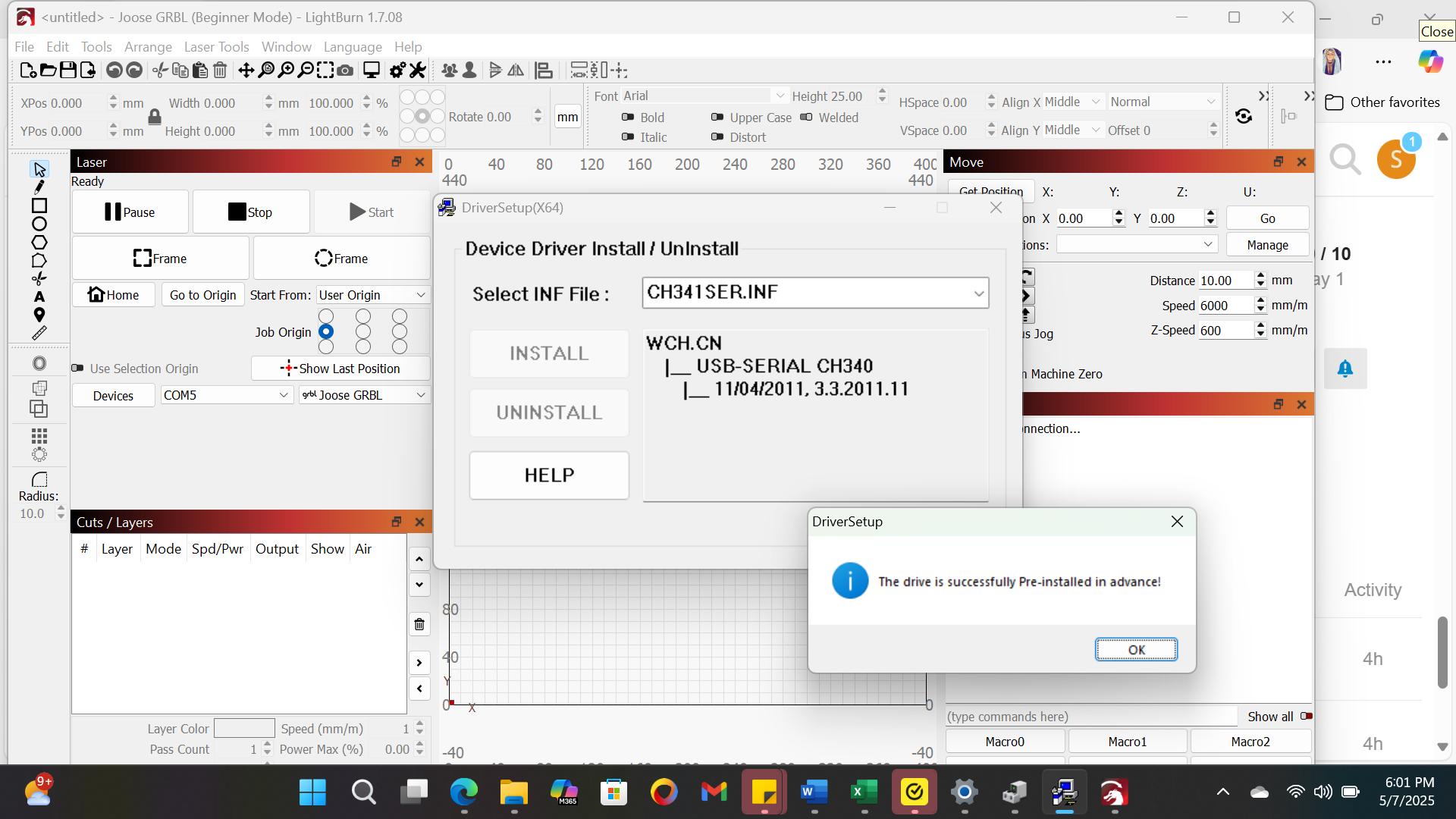Open the saved positions dropdown beside Manage

1137,243
